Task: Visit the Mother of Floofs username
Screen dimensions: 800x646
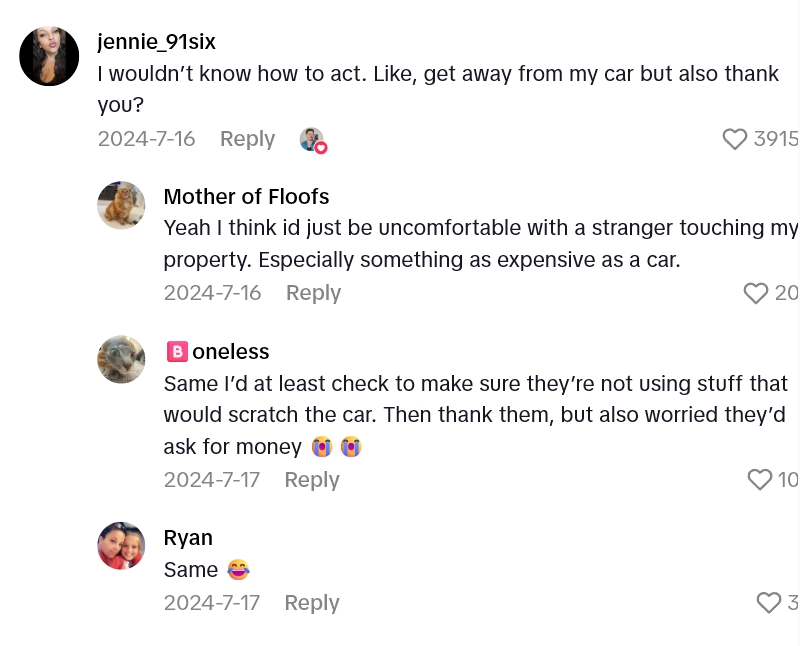Action: pyautogui.click(x=246, y=196)
